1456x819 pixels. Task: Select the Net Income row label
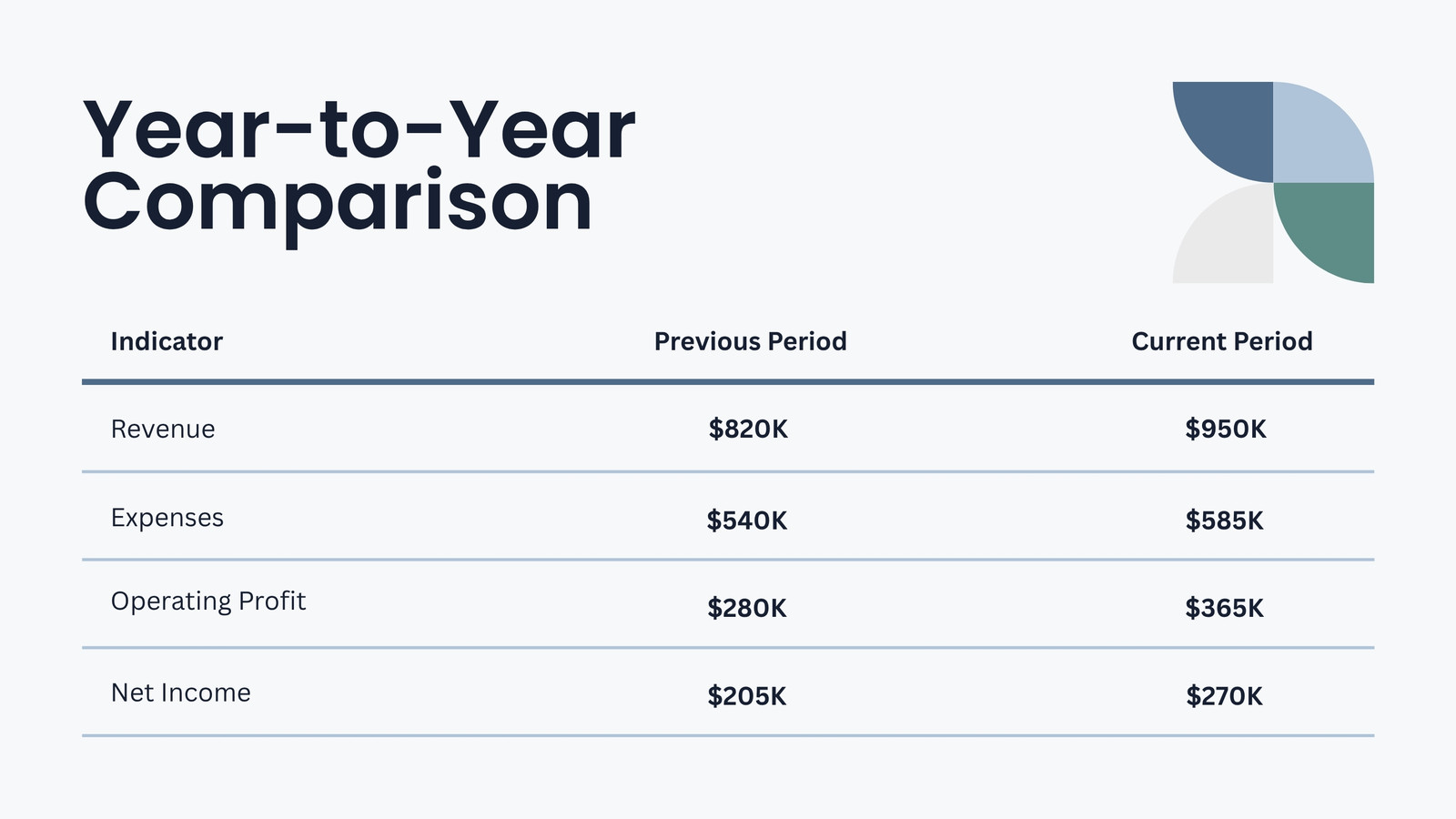tap(180, 693)
